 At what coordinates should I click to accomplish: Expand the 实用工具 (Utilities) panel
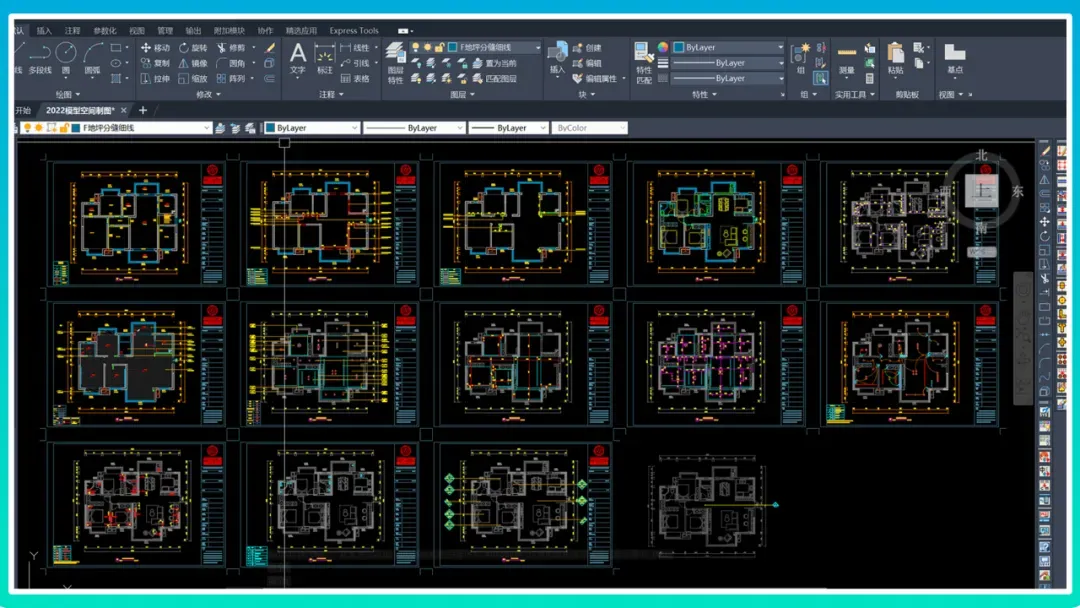(855, 94)
